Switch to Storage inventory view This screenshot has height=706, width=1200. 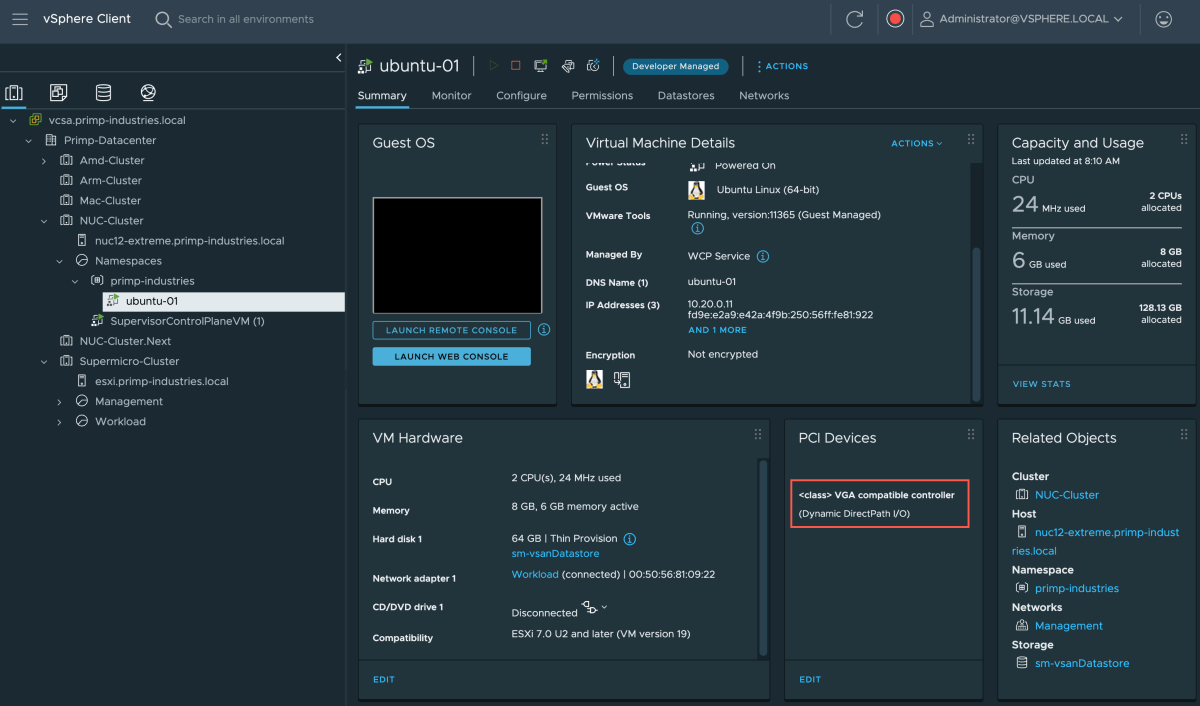(x=103, y=93)
